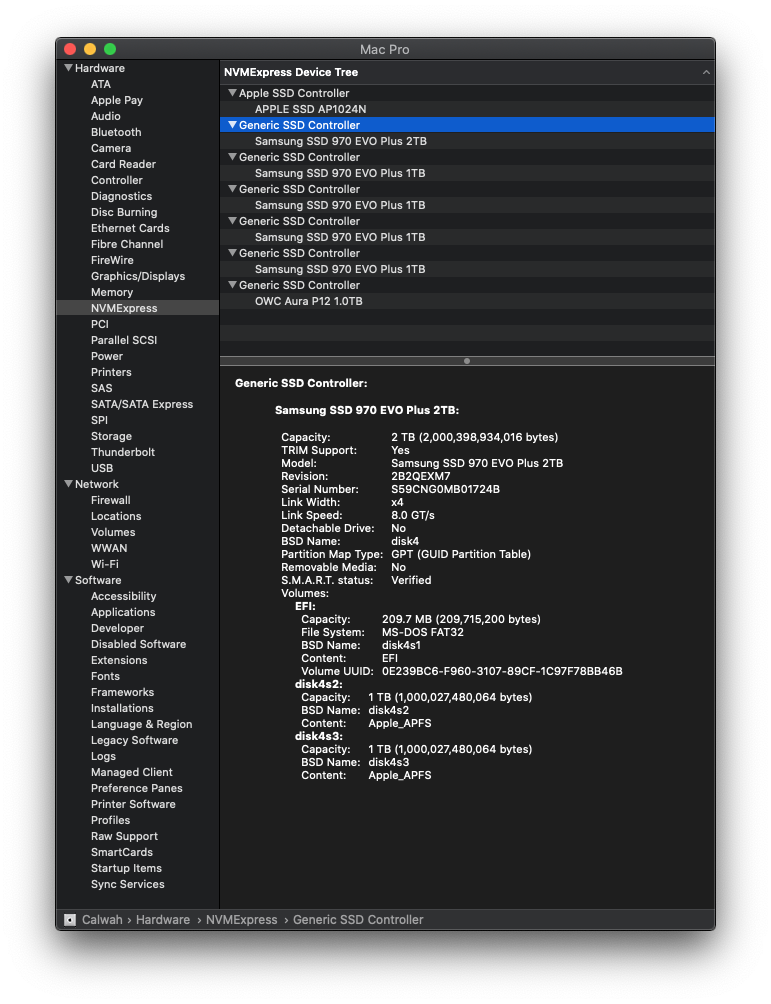
Task: Select Locations under Network
Action: point(116,516)
